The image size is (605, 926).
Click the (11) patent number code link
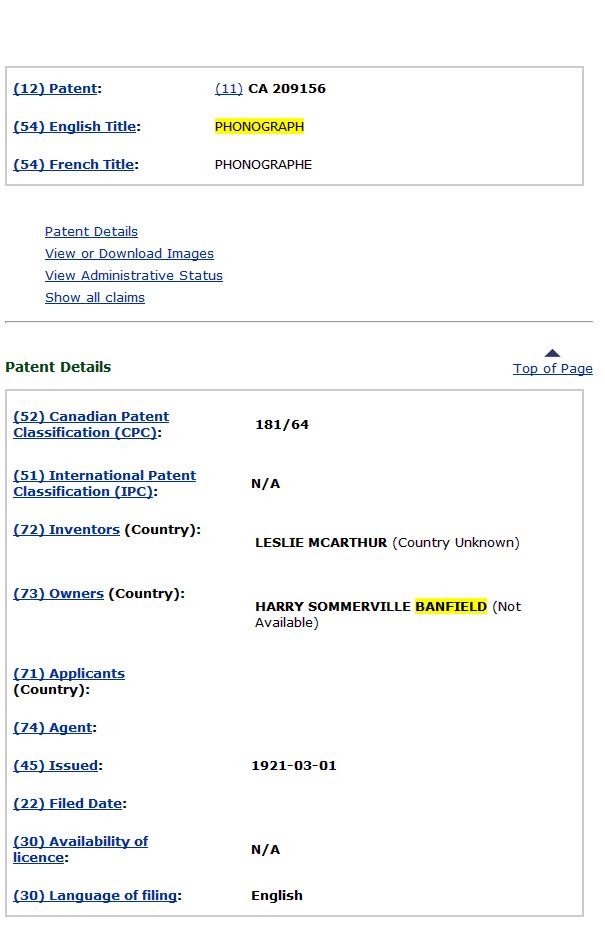click(x=228, y=89)
